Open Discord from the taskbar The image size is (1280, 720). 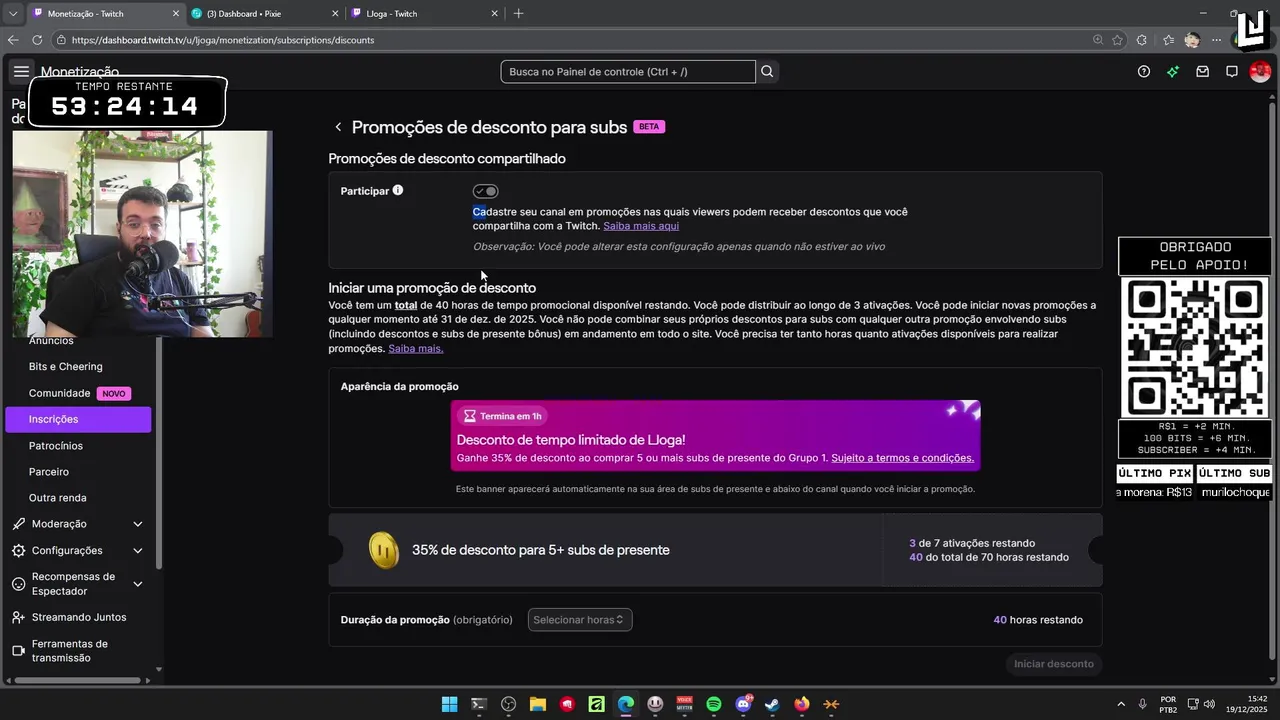click(743, 704)
